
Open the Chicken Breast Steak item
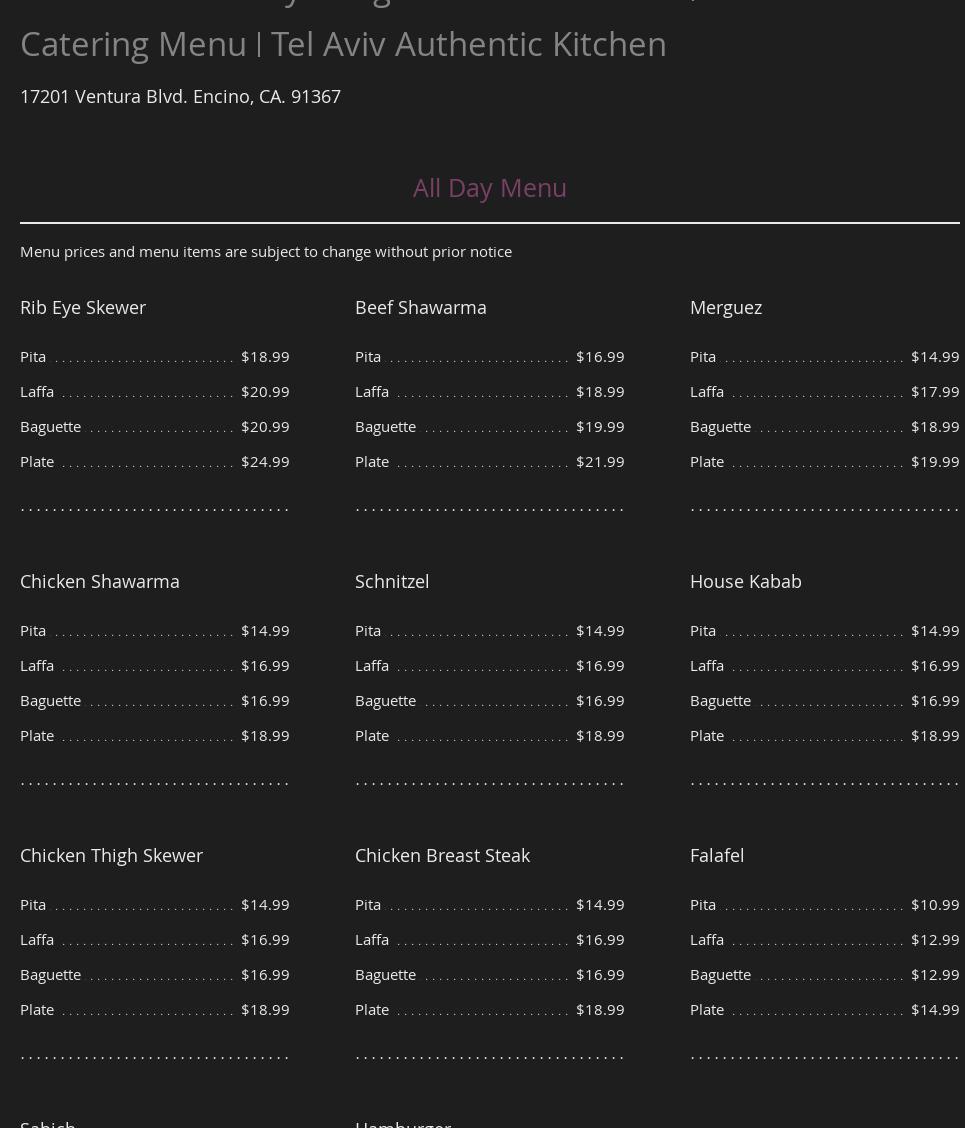tap(442, 855)
